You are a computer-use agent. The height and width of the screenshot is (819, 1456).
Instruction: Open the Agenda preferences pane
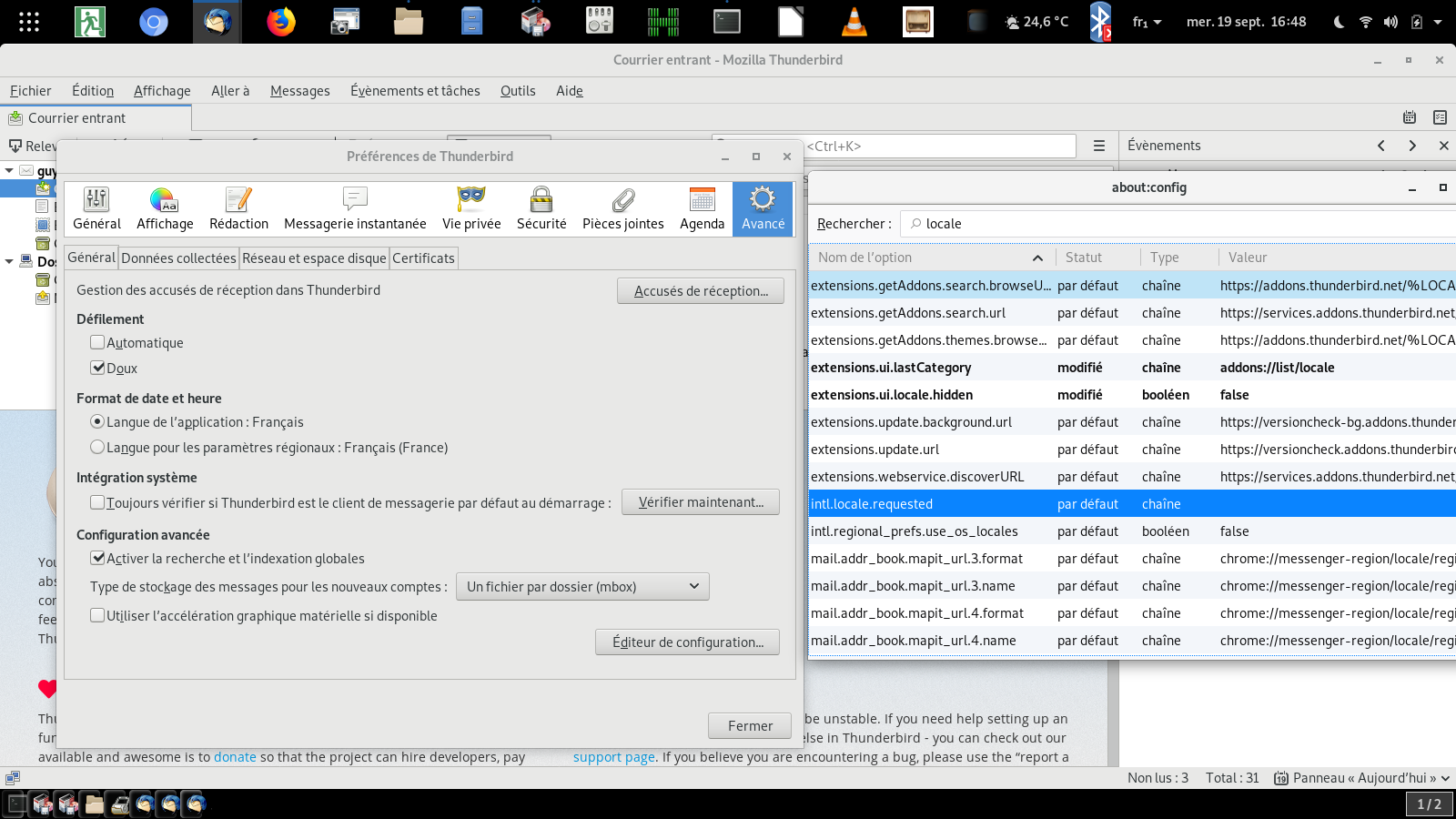pos(703,209)
